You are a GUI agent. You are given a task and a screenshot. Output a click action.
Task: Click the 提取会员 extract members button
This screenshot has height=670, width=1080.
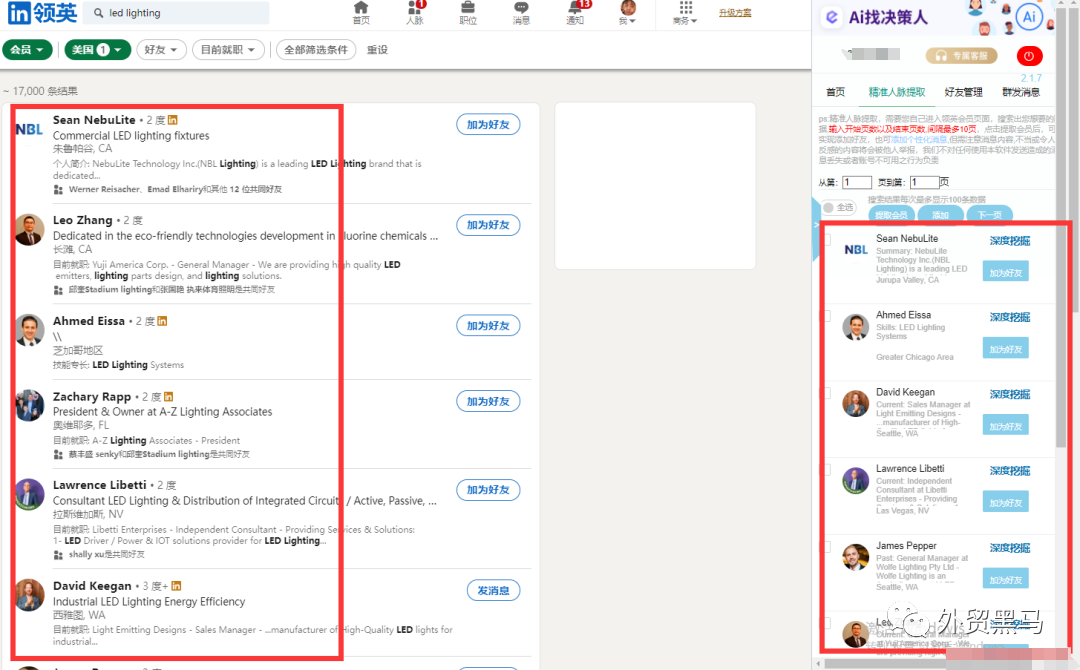click(x=891, y=215)
